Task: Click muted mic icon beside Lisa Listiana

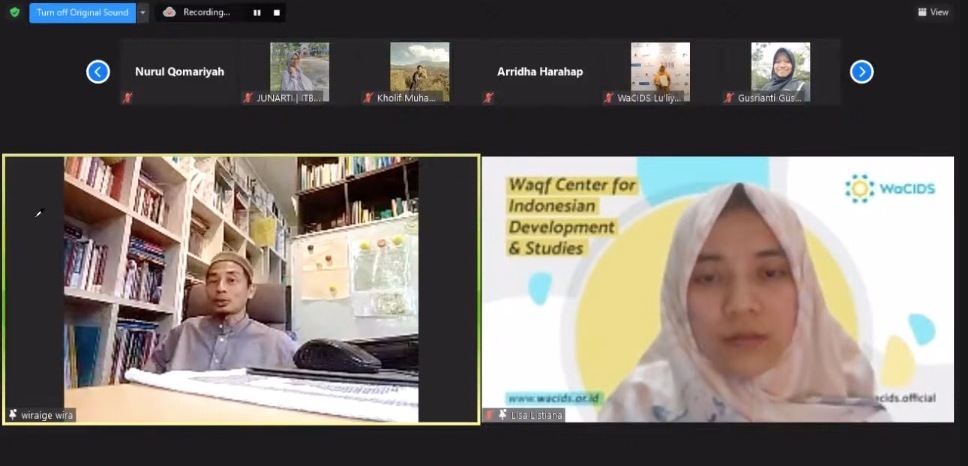Action: coord(490,415)
